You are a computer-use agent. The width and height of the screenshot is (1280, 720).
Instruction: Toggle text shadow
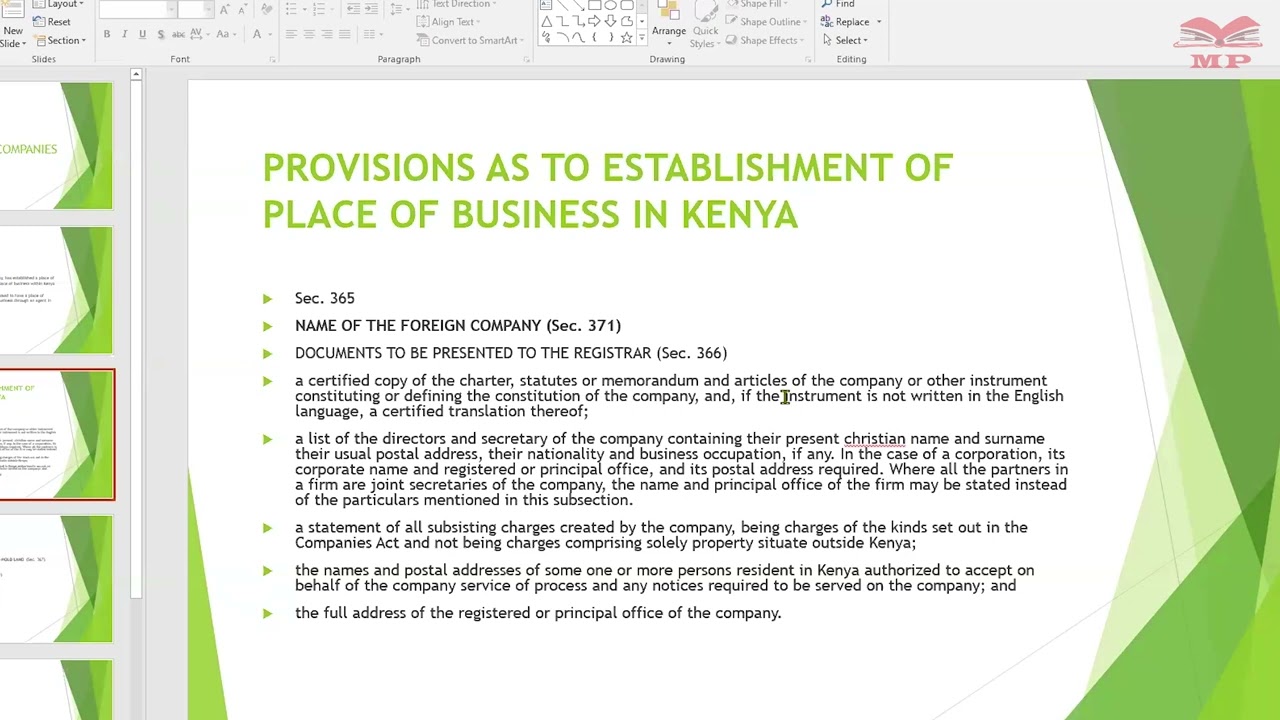pyautogui.click(x=160, y=34)
